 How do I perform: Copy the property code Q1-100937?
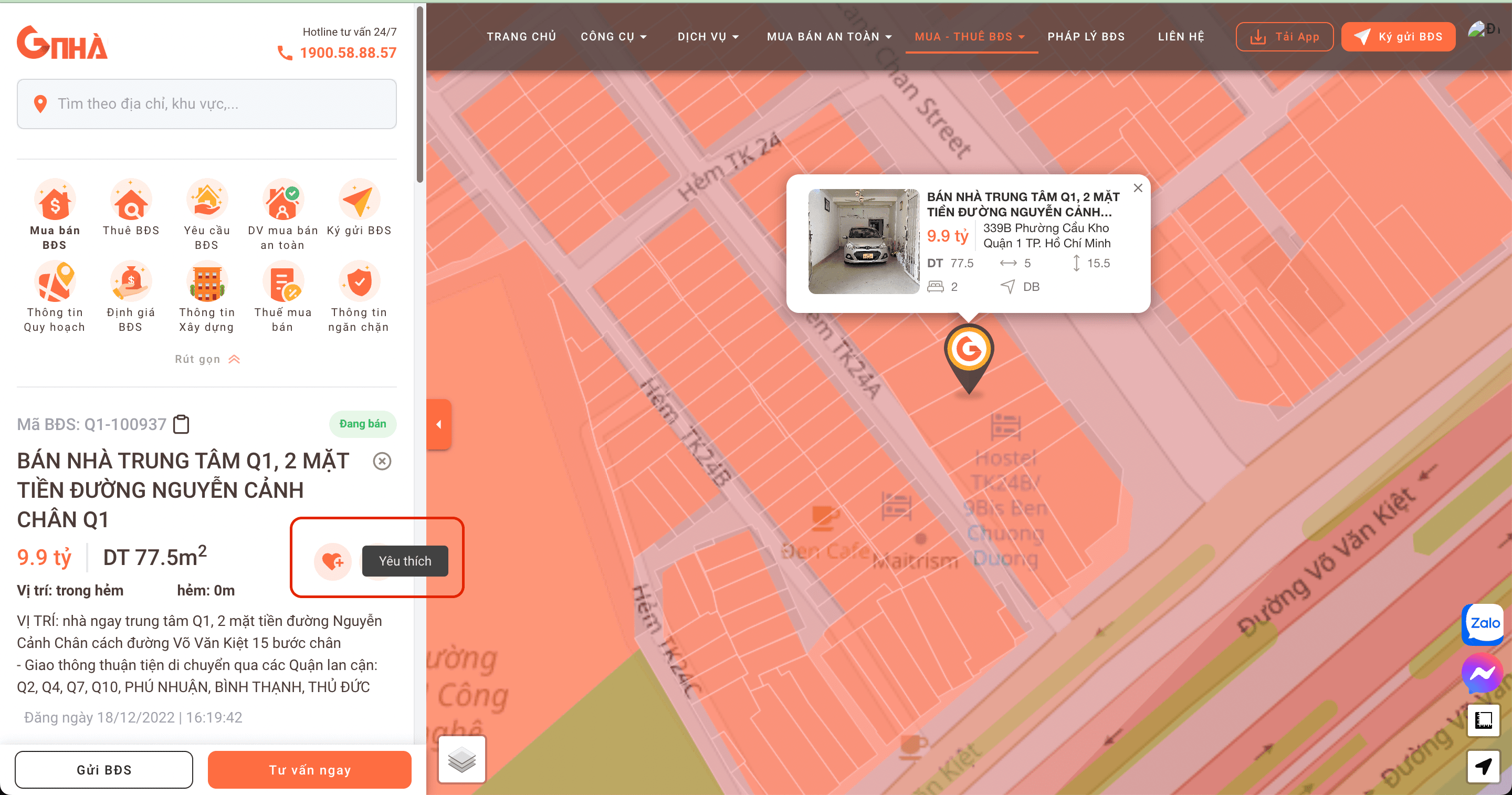coord(181,424)
